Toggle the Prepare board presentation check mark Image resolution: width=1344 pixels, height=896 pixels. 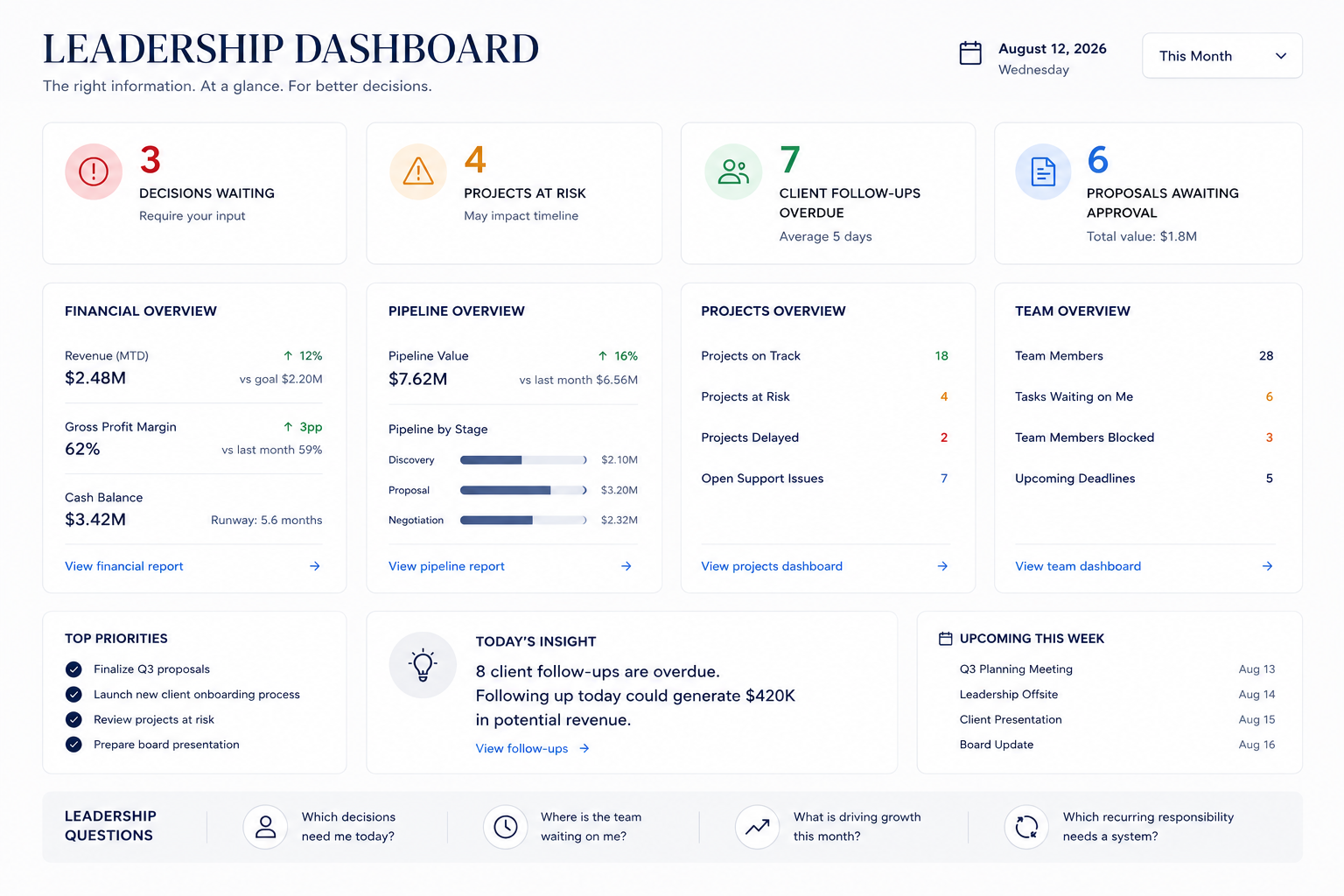[x=73, y=745]
